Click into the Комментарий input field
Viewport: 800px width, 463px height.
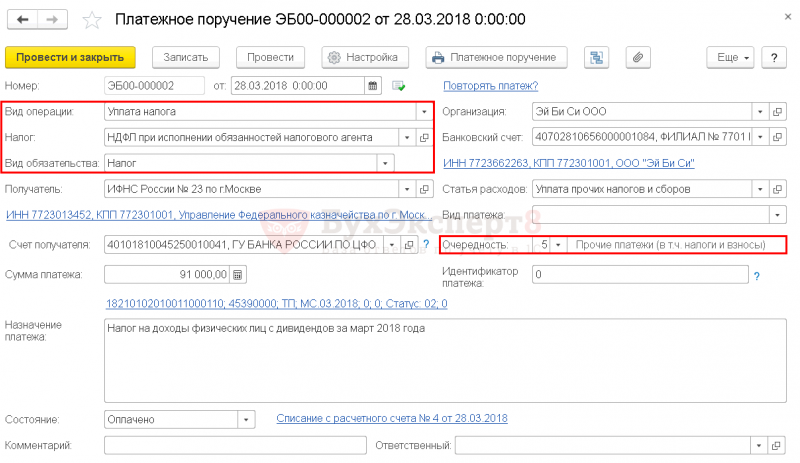click(x=235, y=445)
